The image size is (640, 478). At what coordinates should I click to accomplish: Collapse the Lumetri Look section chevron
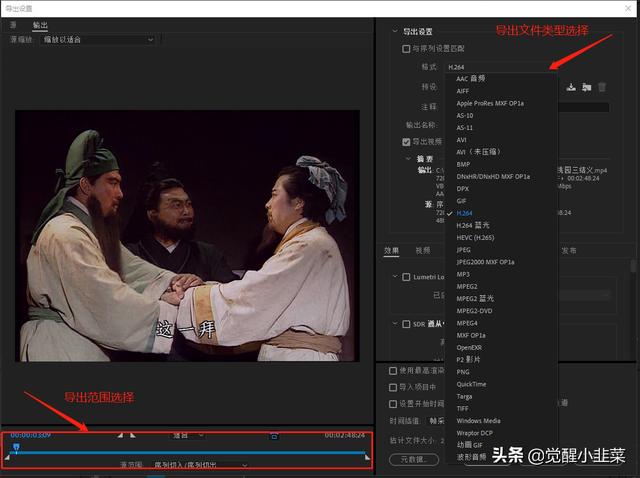point(395,276)
